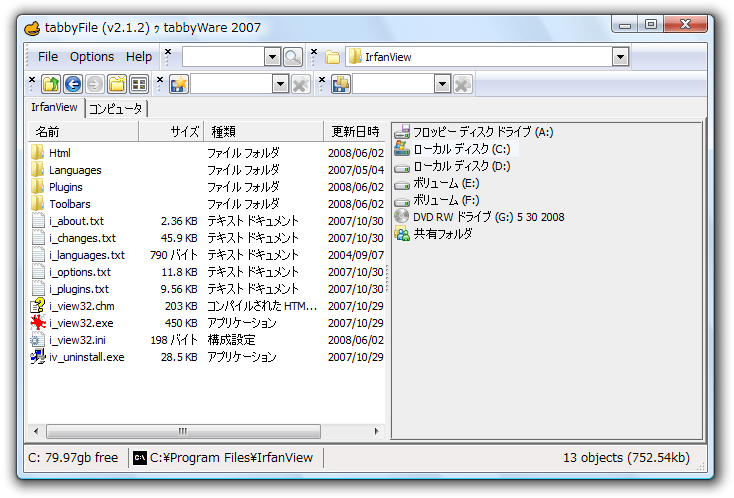Click the delete favorite X icon
Viewport: 734px width, 498px height.
300,84
